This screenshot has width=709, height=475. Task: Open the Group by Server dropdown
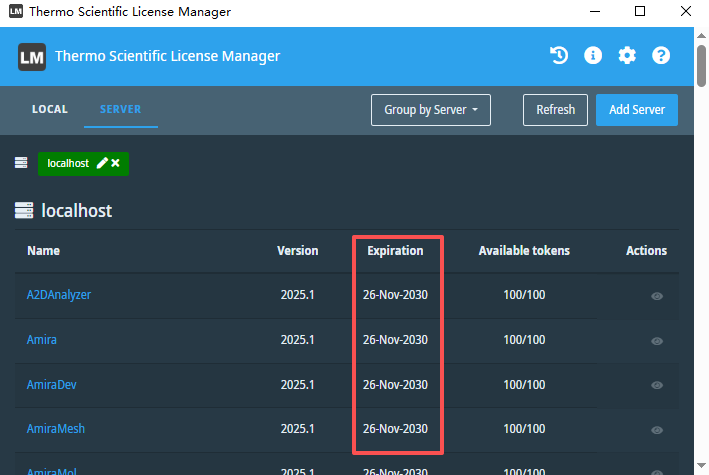point(430,110)
